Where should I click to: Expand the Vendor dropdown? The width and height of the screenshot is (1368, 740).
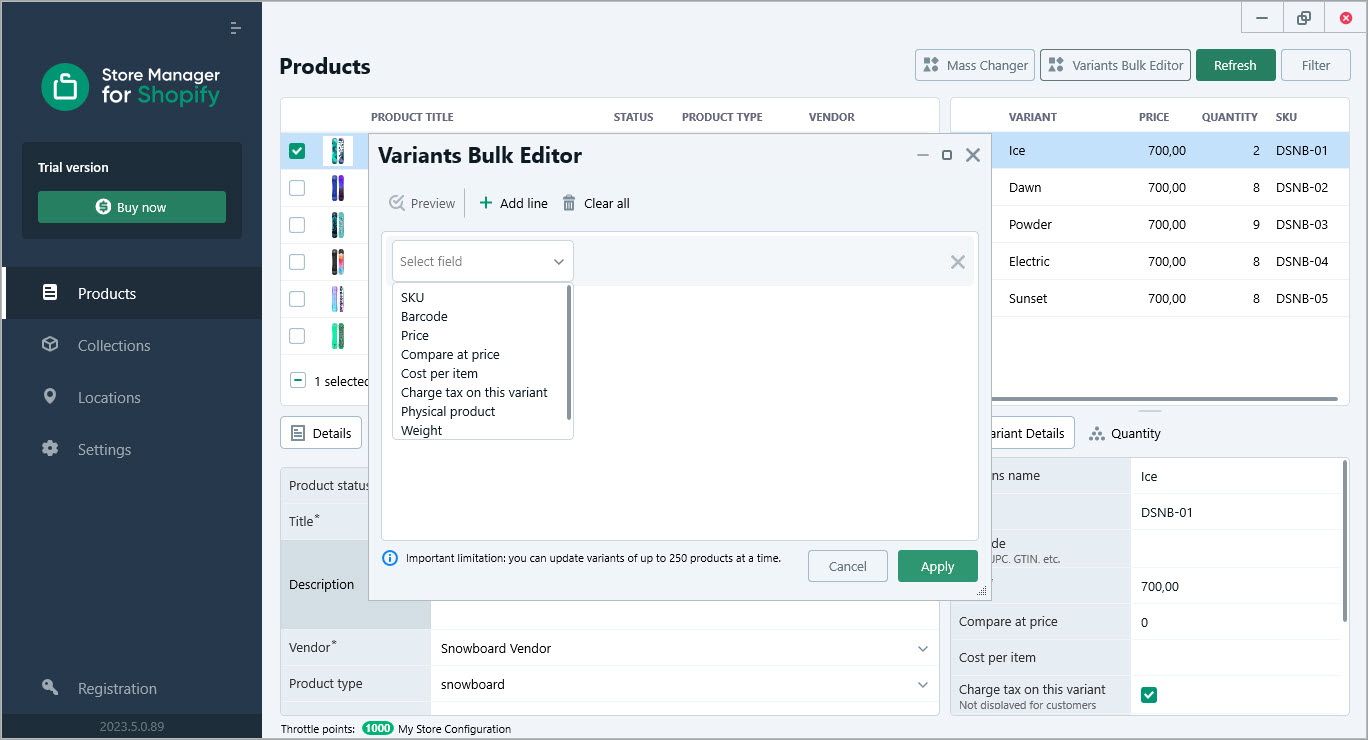click(923, 648)
